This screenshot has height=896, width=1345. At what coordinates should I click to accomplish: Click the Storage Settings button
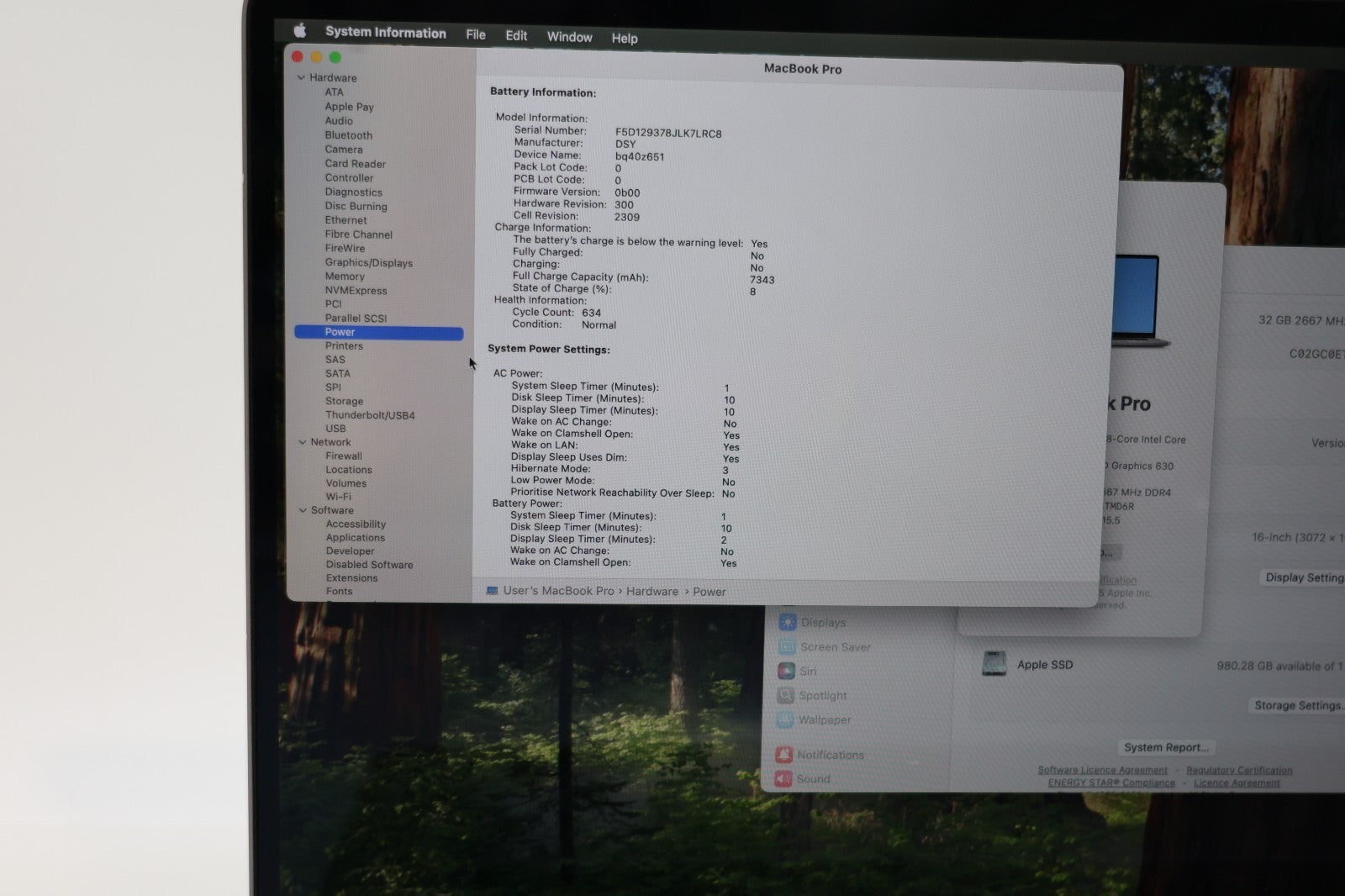coord(1298,706)
